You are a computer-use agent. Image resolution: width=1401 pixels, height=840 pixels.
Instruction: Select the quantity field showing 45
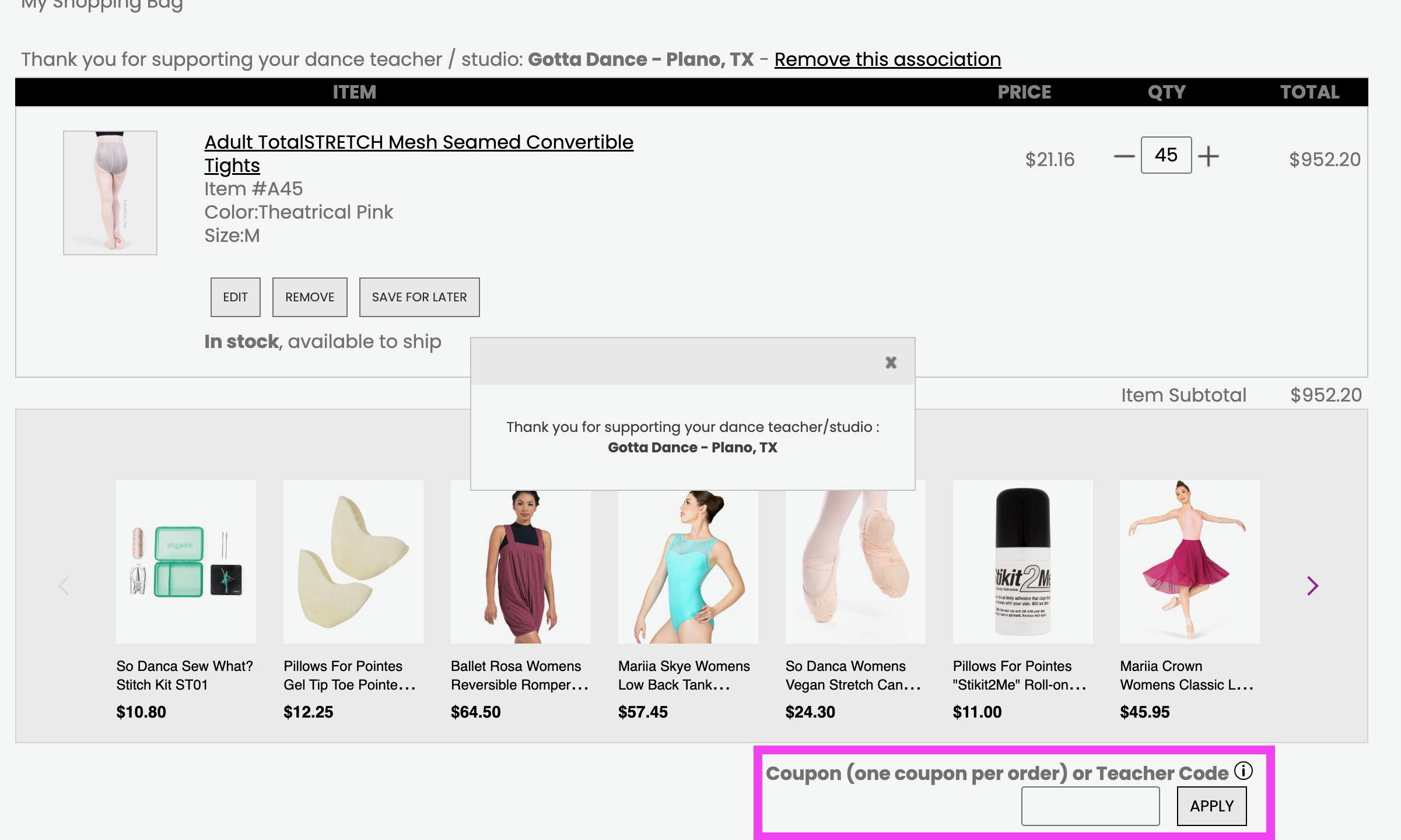click(x=1165, y=154)
